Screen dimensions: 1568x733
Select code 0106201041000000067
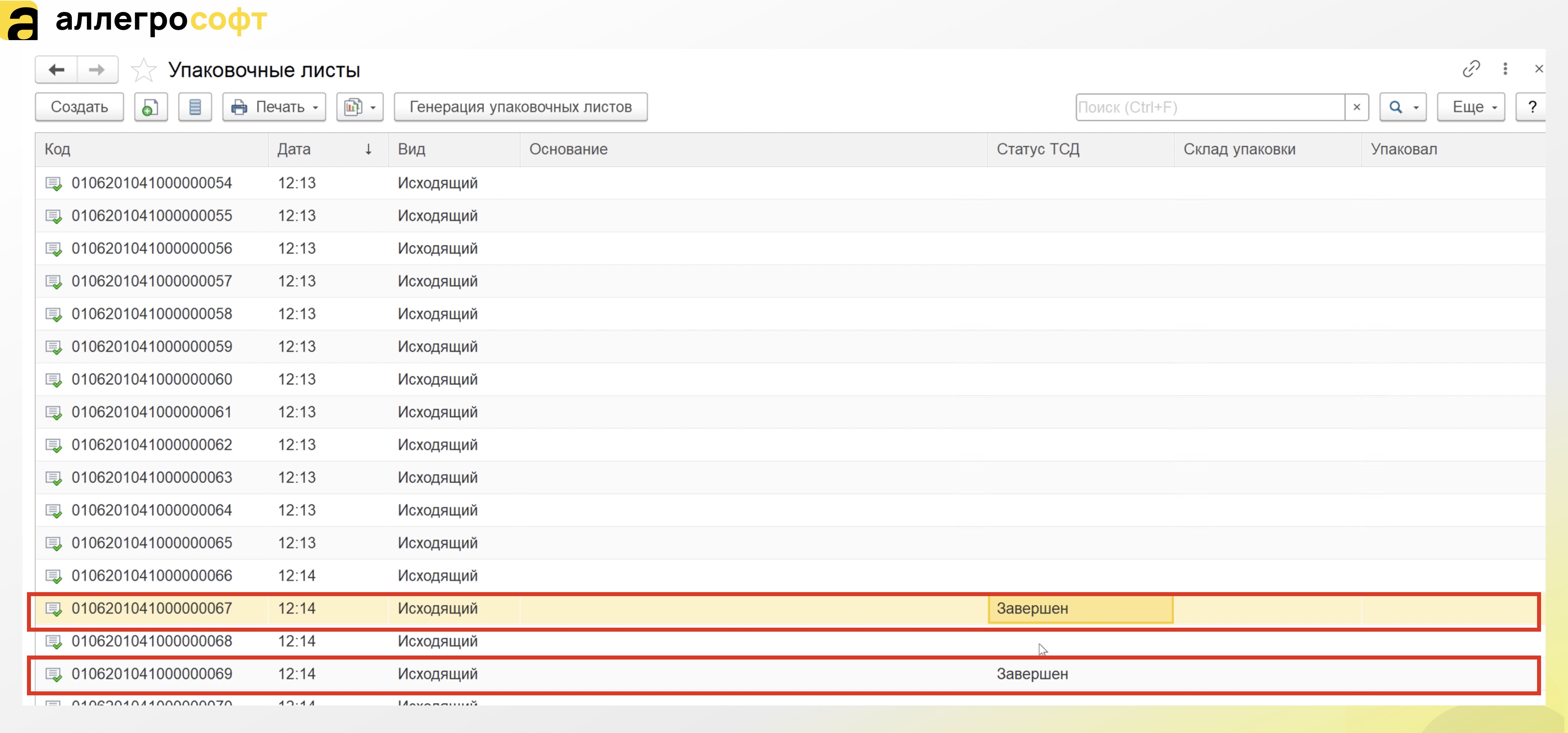tap(152, 609)
